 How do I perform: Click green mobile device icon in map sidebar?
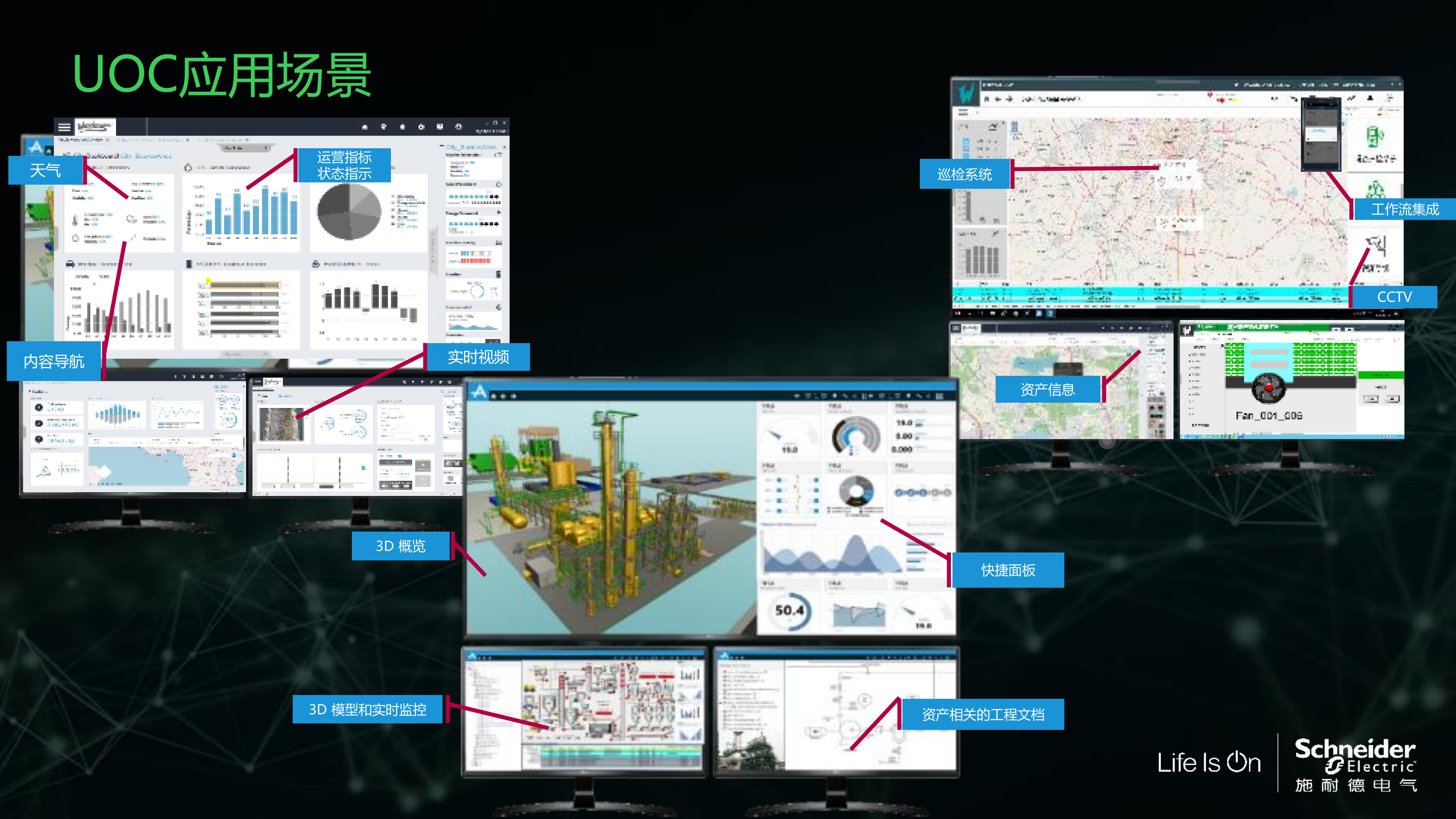[x=1375, y=137]
